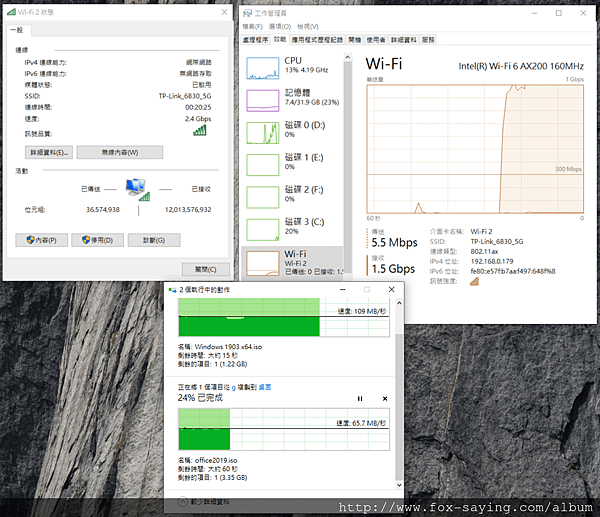Switch to the 效能 tab

point(280,39)
